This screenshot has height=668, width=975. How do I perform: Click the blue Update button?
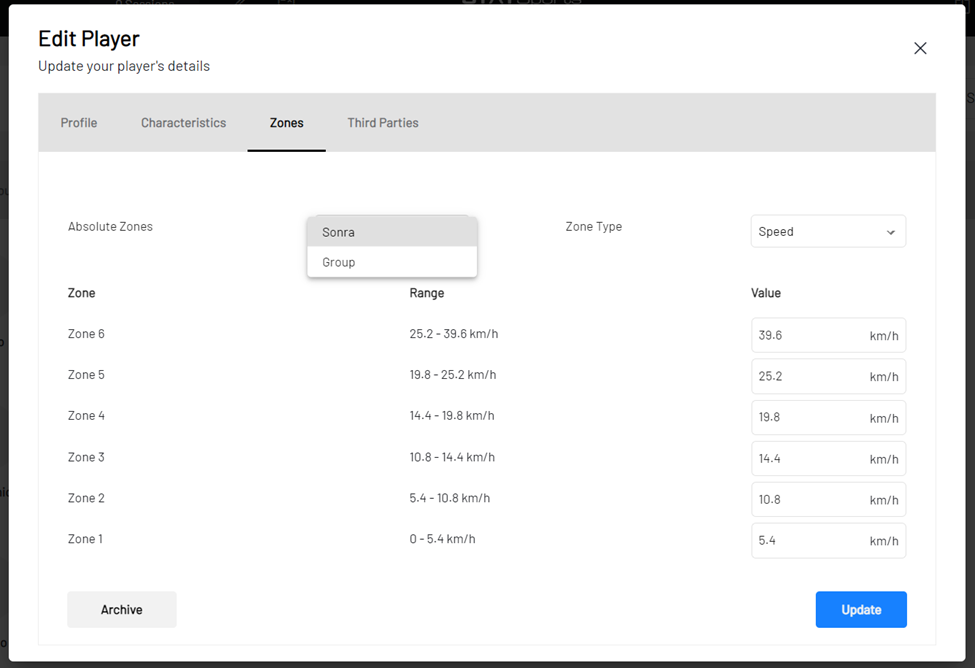point(860,610)
